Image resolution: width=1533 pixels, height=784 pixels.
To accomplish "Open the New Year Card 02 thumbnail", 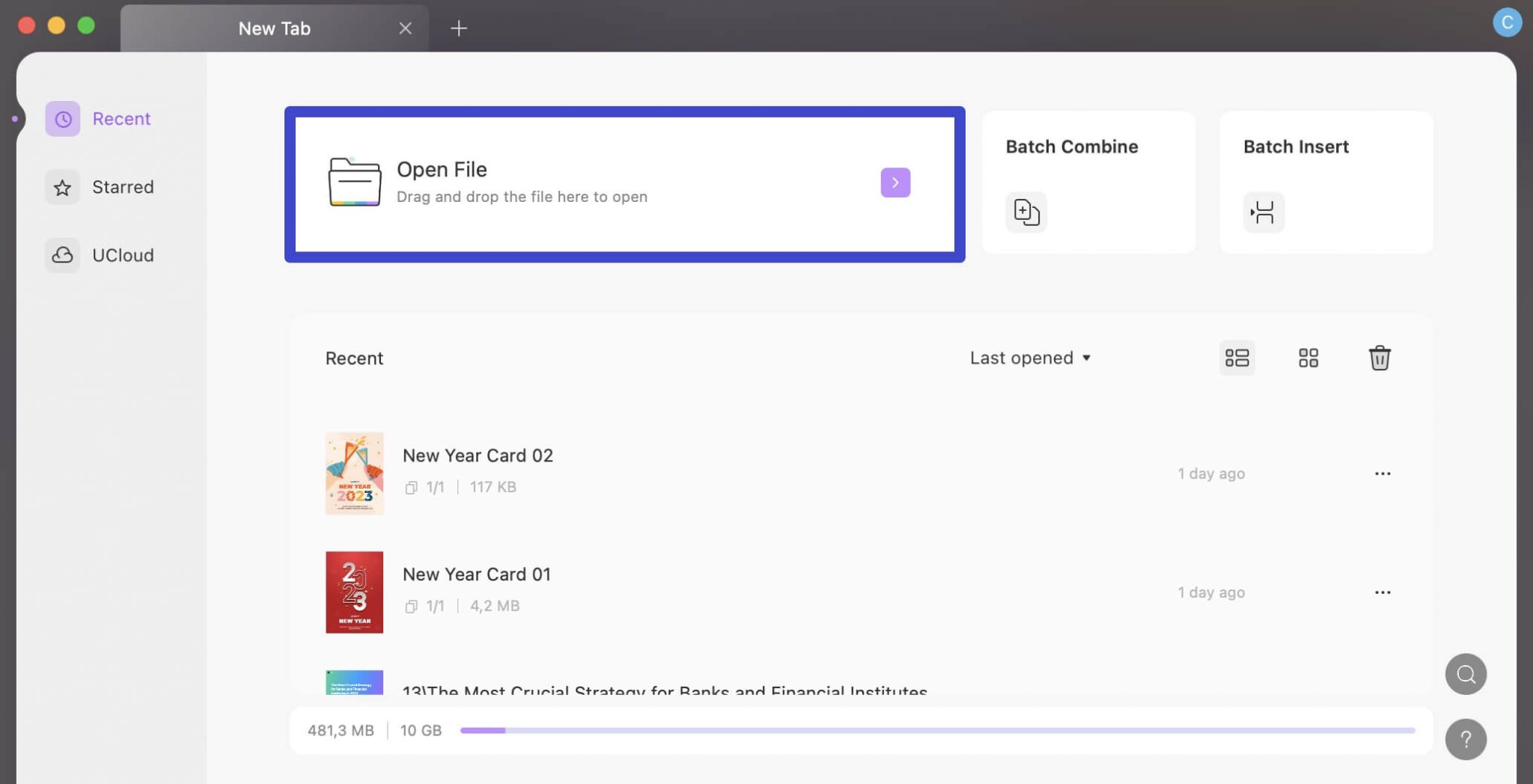I will click(354, 473).
